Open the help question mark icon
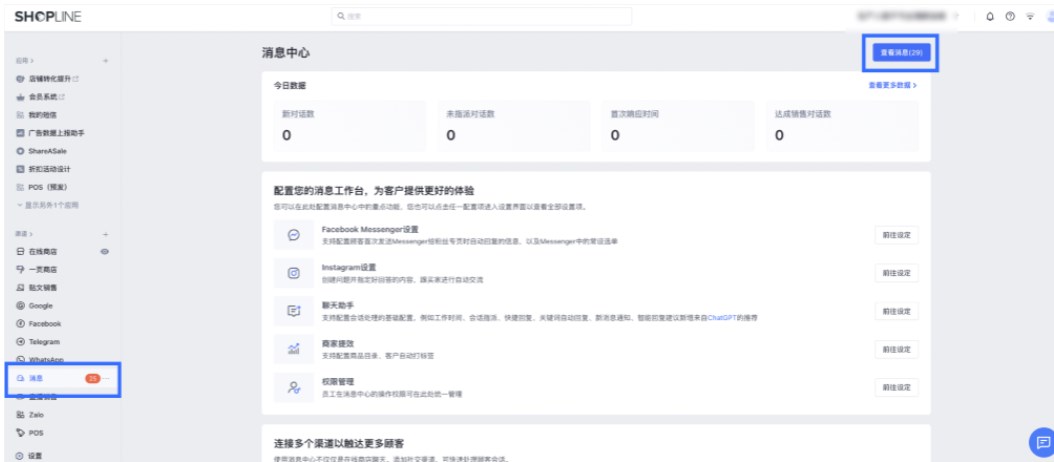 pos(1010,17)
